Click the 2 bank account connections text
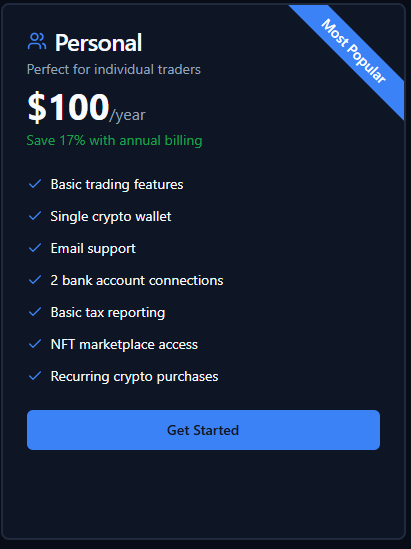This screenshot has height=549, width=411. 137,280
